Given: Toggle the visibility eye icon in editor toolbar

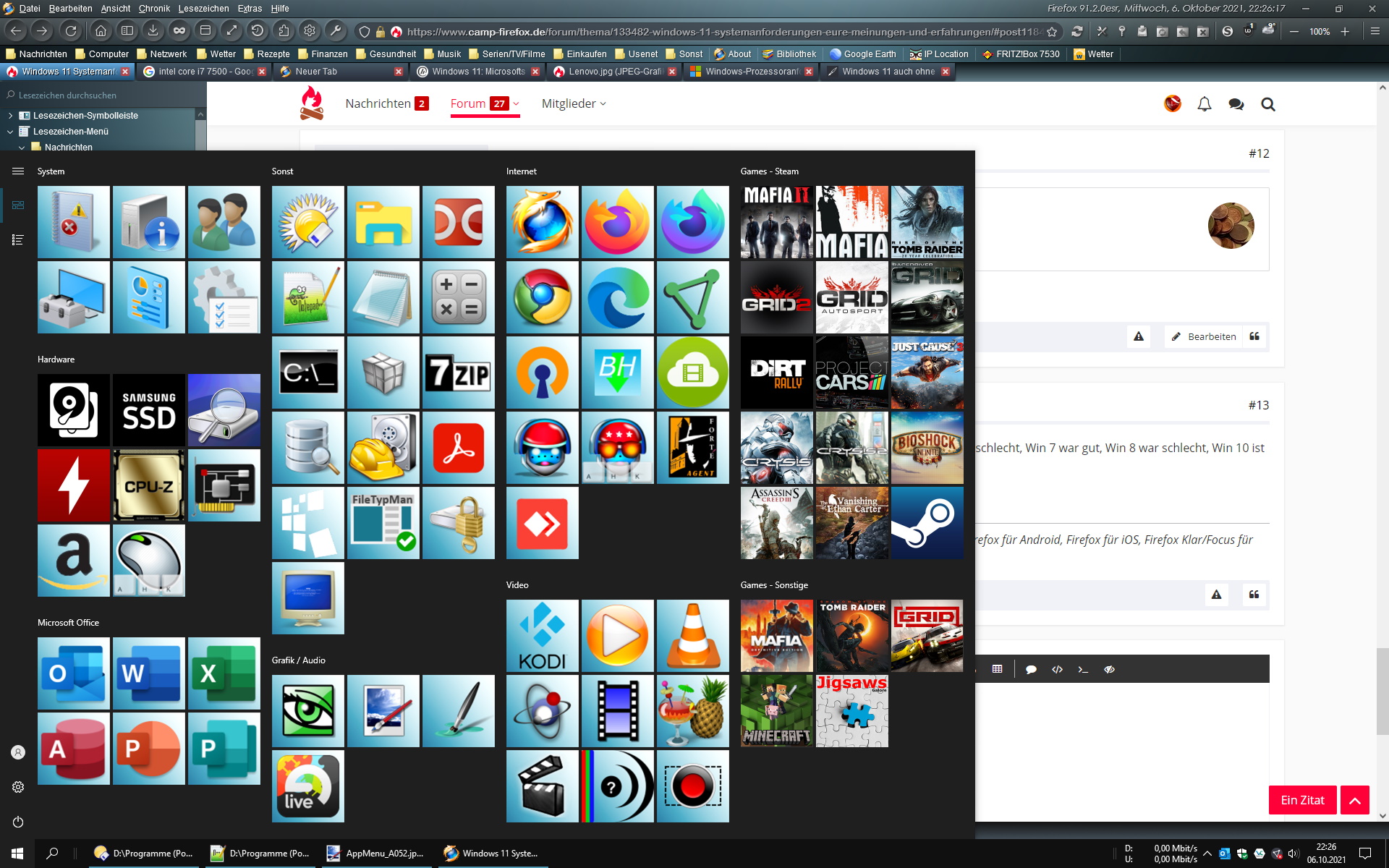Looking at the screenshot, I should point(1109,669).
